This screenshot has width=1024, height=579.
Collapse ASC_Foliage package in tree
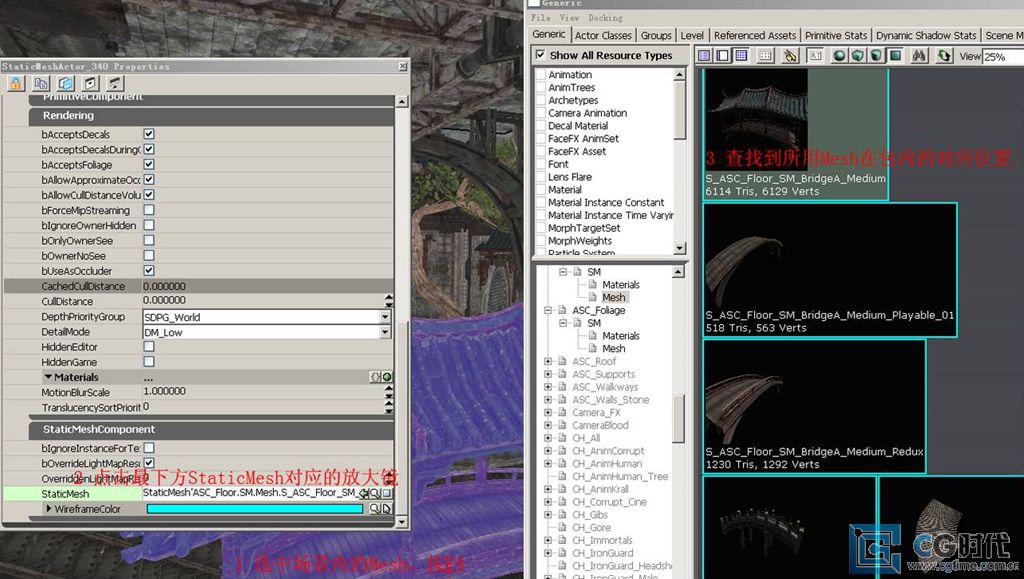pos(548,310)
